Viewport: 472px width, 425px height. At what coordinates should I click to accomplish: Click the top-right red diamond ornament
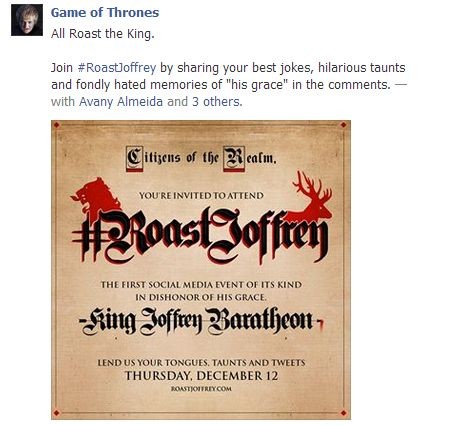[344, 125]
